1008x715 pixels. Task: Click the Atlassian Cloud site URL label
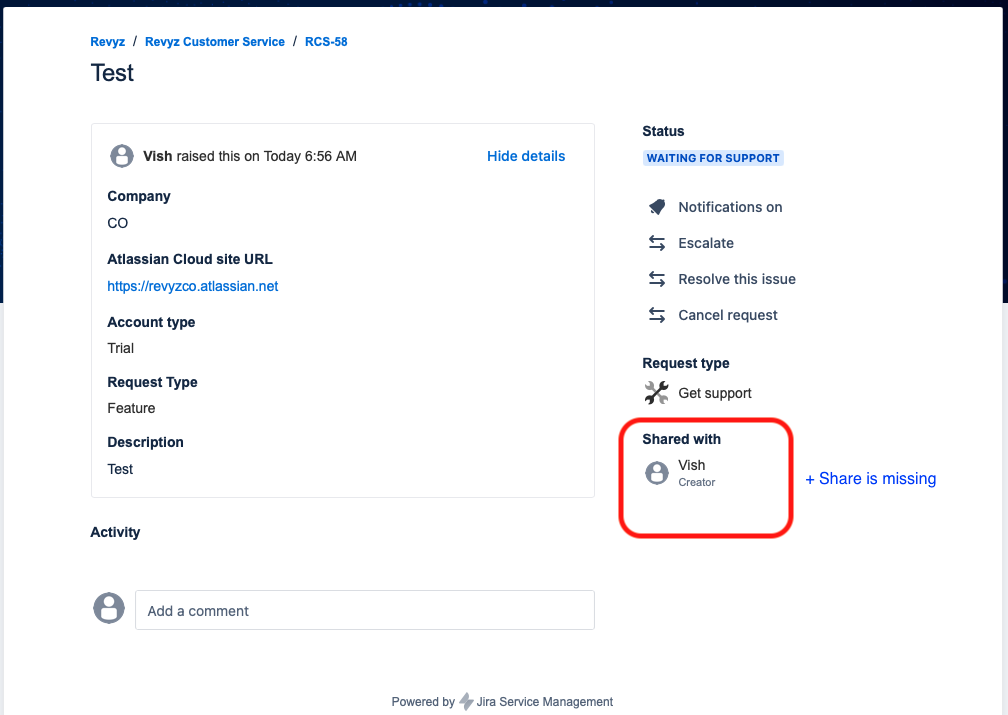coord(190,259)
